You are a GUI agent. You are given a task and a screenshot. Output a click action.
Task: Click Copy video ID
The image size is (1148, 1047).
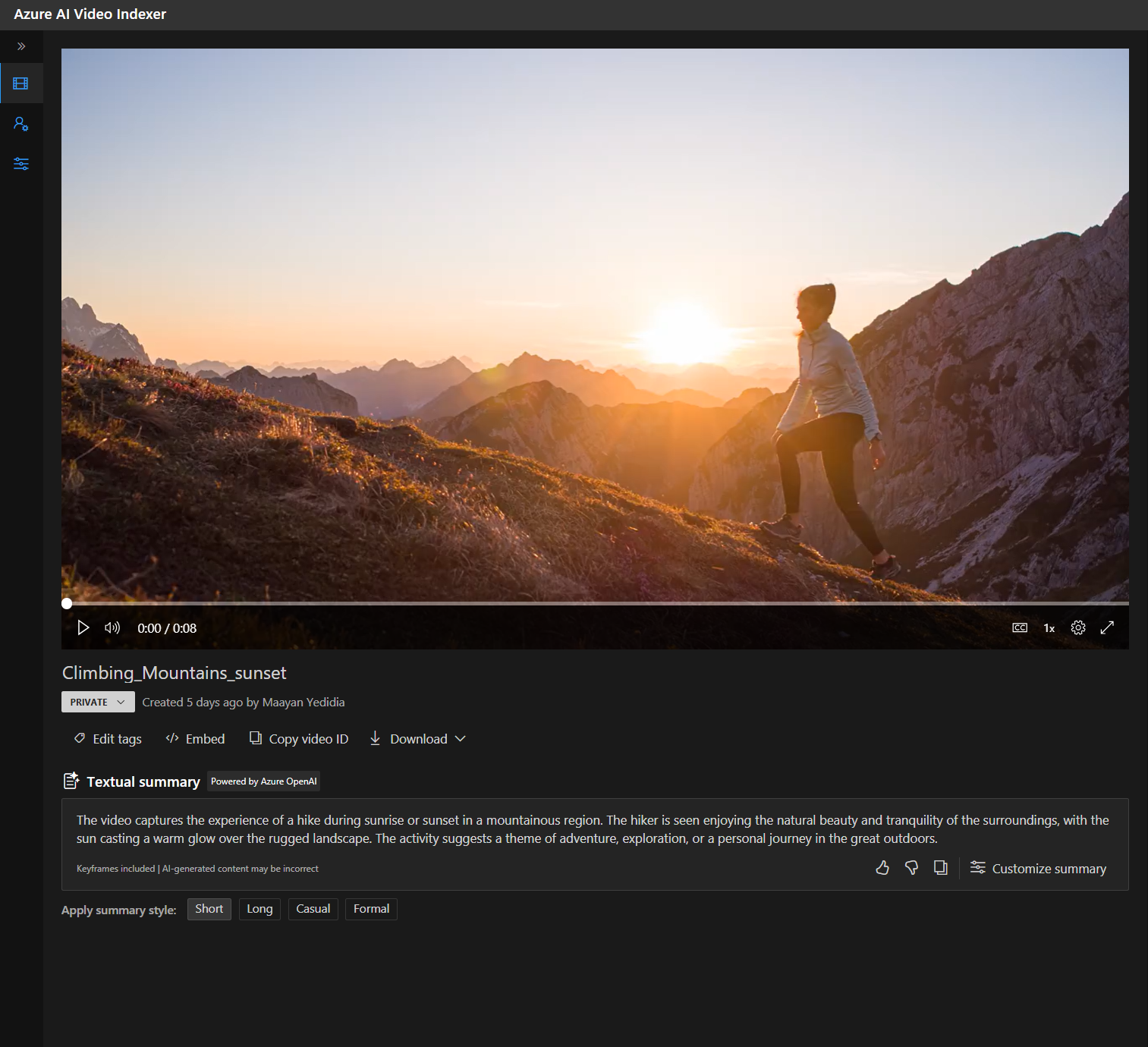tap(298, 738)
